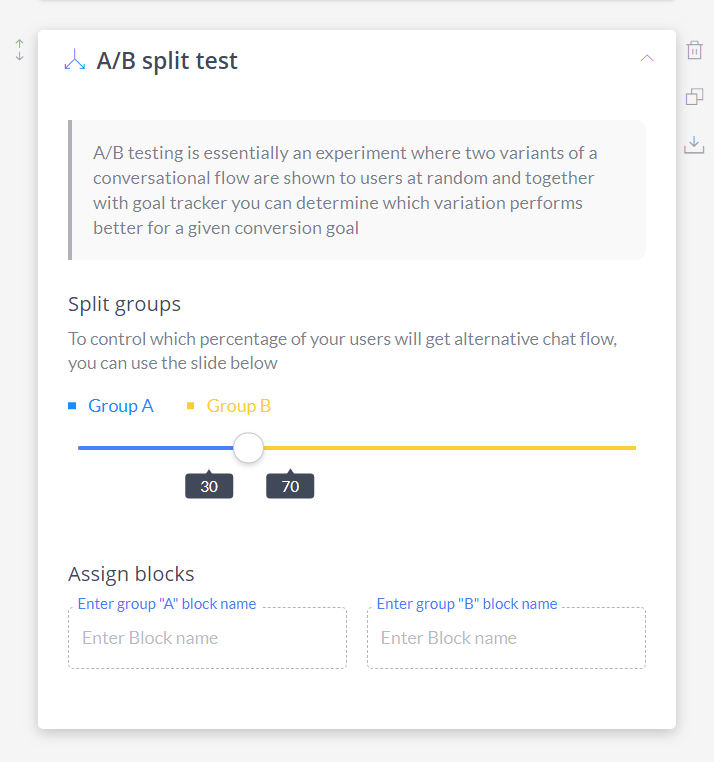714x762 pixels.
Task: Click the A/B testing description box
Action: [x=357, y=190]
